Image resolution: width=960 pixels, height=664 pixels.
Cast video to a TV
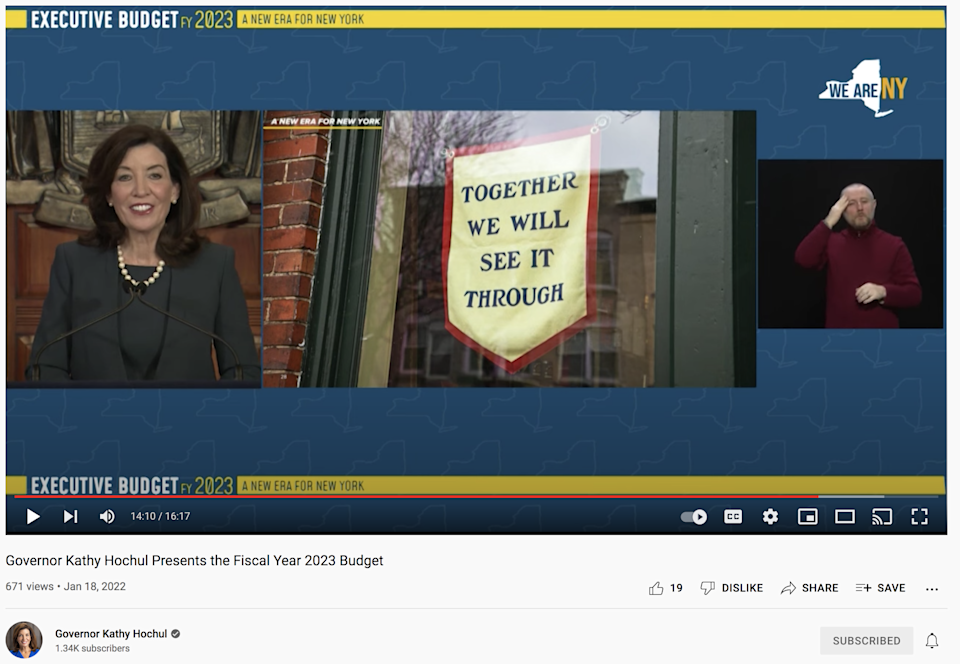[882, 517]
